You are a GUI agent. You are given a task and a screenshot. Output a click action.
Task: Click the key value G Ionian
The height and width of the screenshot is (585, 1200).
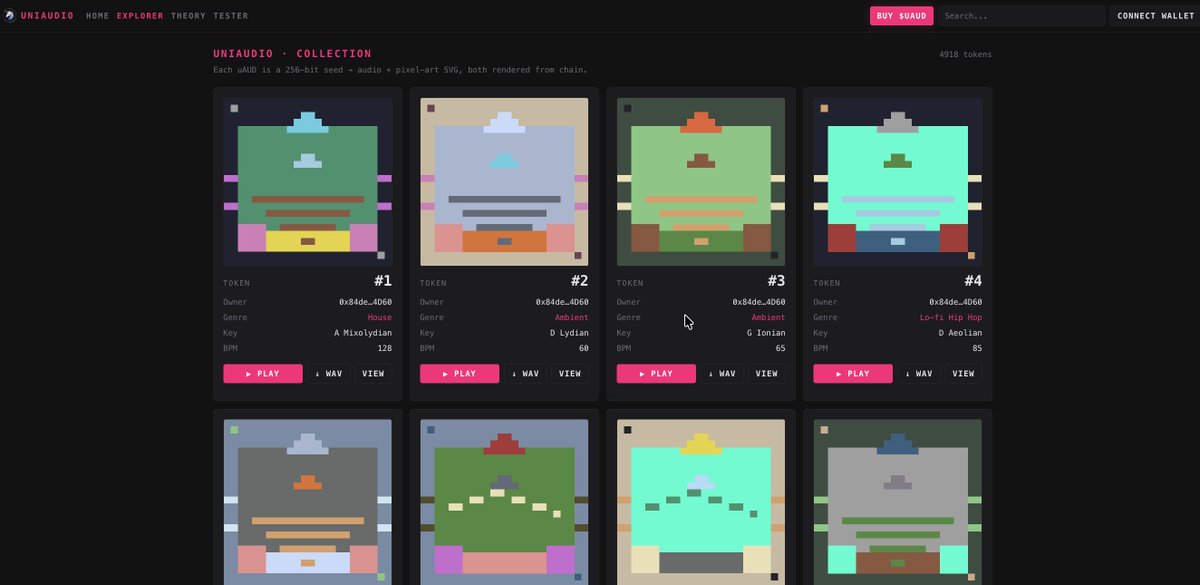coord(766,333)
